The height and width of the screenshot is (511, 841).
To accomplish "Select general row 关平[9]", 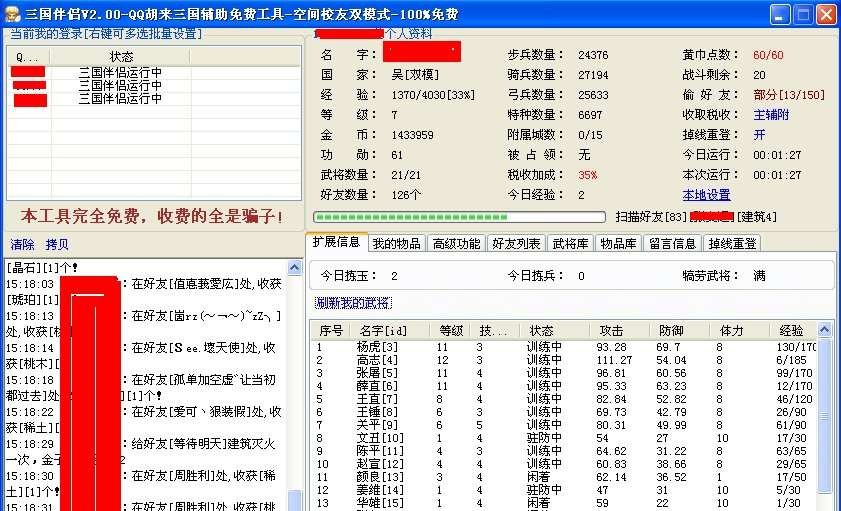I will (x=563, y=425).
